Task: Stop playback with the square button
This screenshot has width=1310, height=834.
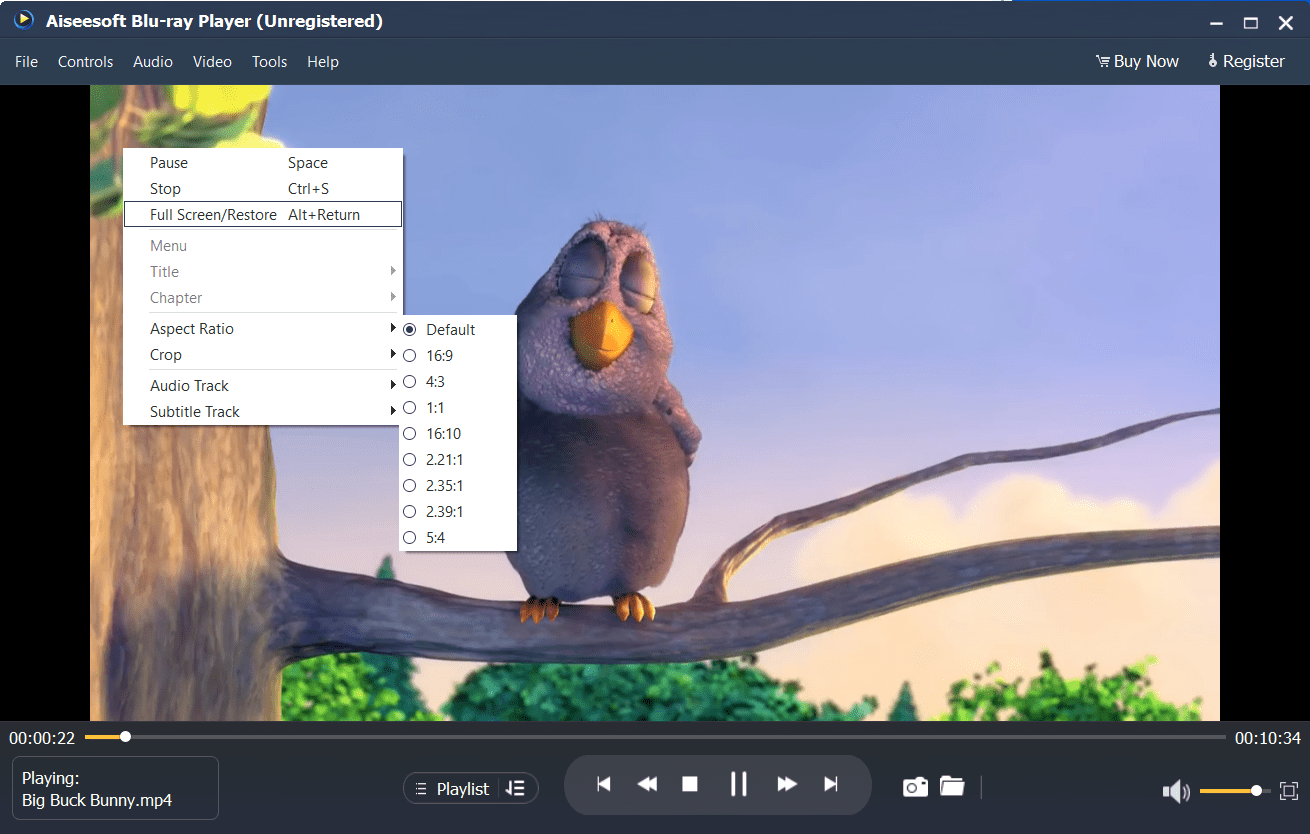Action: [x=690, y=784]
